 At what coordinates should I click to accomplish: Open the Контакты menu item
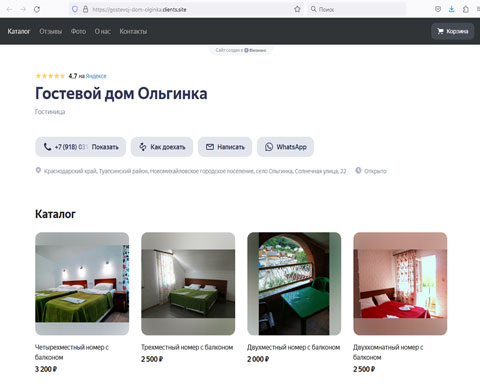[133, 31]
